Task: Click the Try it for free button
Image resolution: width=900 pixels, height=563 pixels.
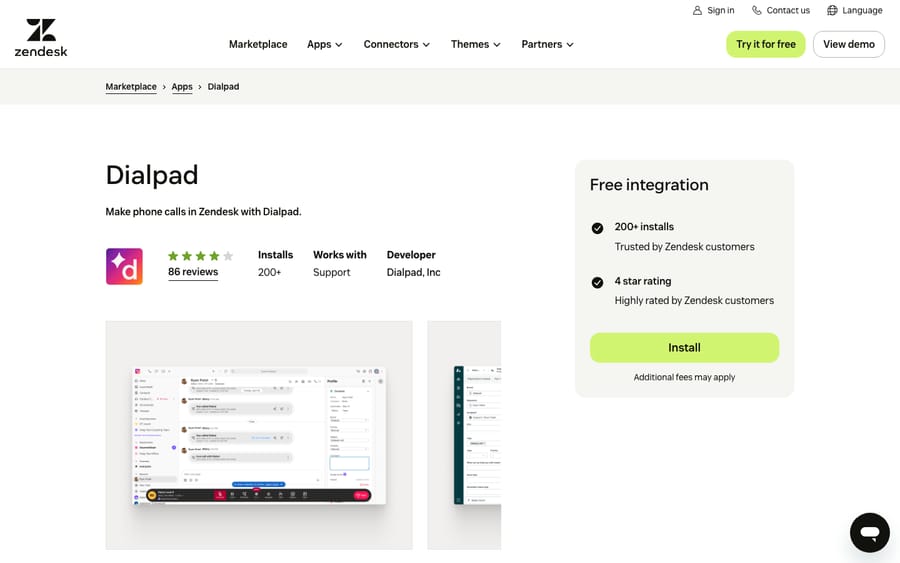Action: (766, 44)
